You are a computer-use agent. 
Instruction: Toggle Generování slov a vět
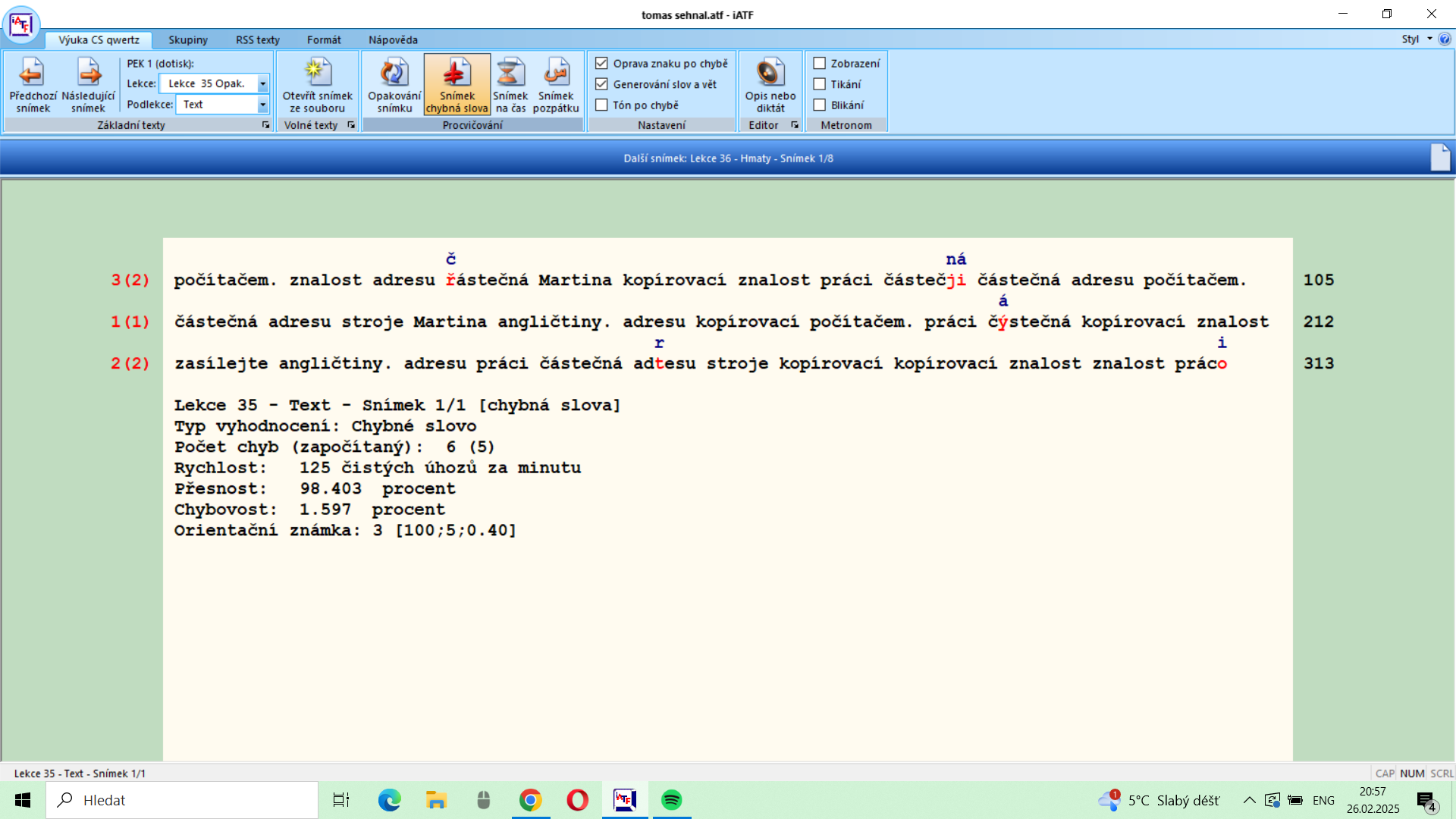pos(602,84)
